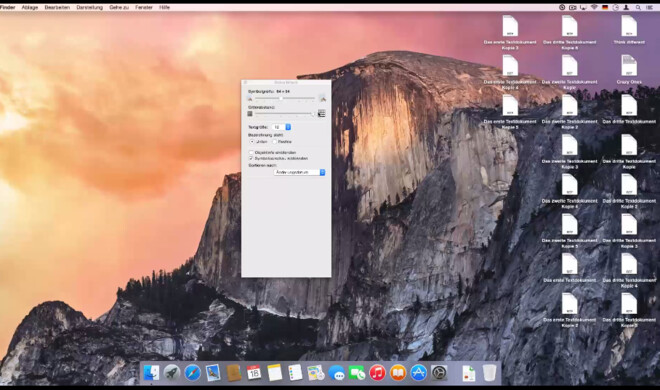660x390 pixels.
Task: Enable Objektinfo einblenden checkbox
Action: 251,152
